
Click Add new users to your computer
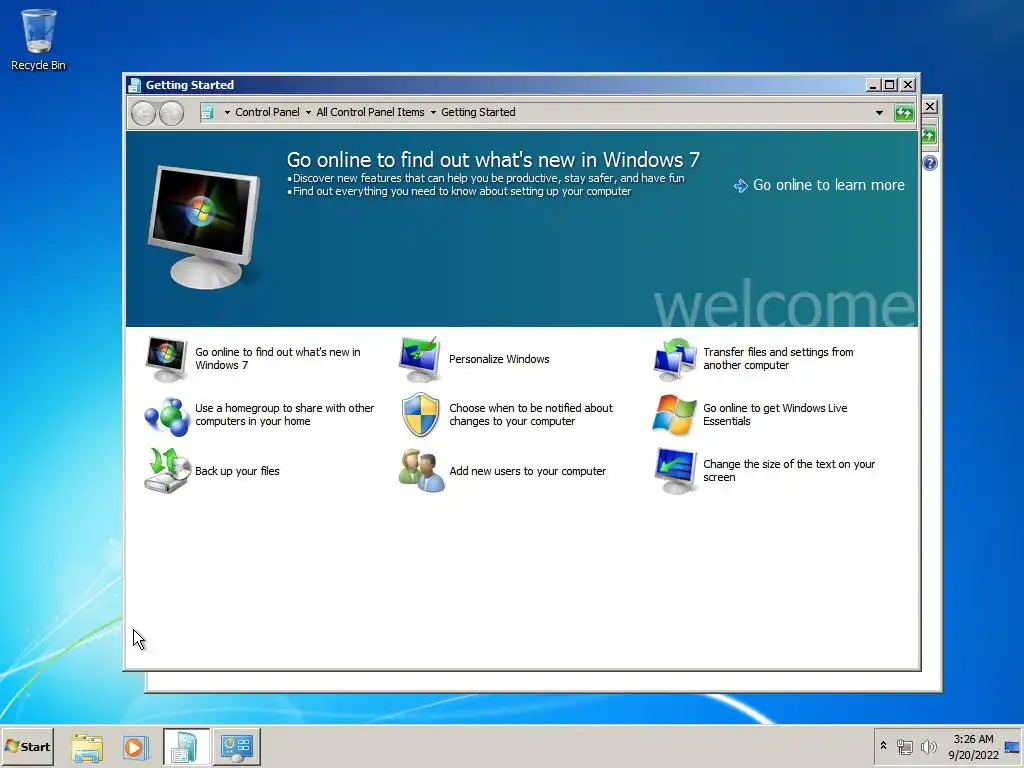(x=527, y=472)
